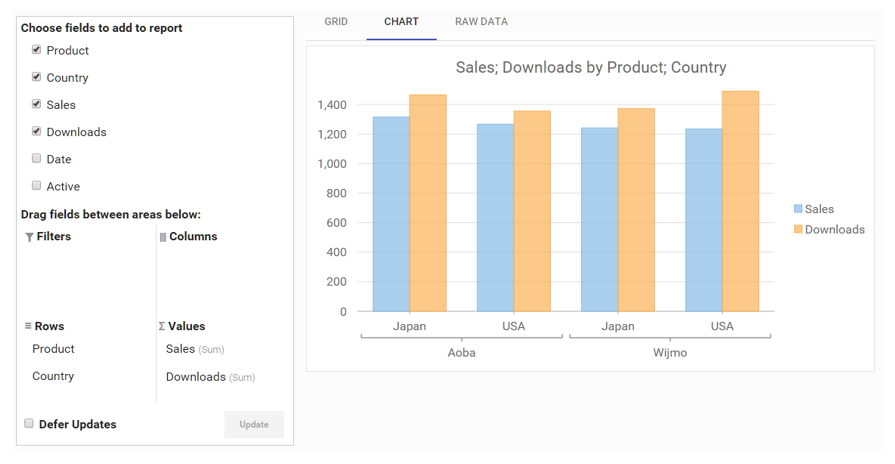Uncheck the Product field checkbox
Viewport: 895px width, 464px height.
(37, 50)
